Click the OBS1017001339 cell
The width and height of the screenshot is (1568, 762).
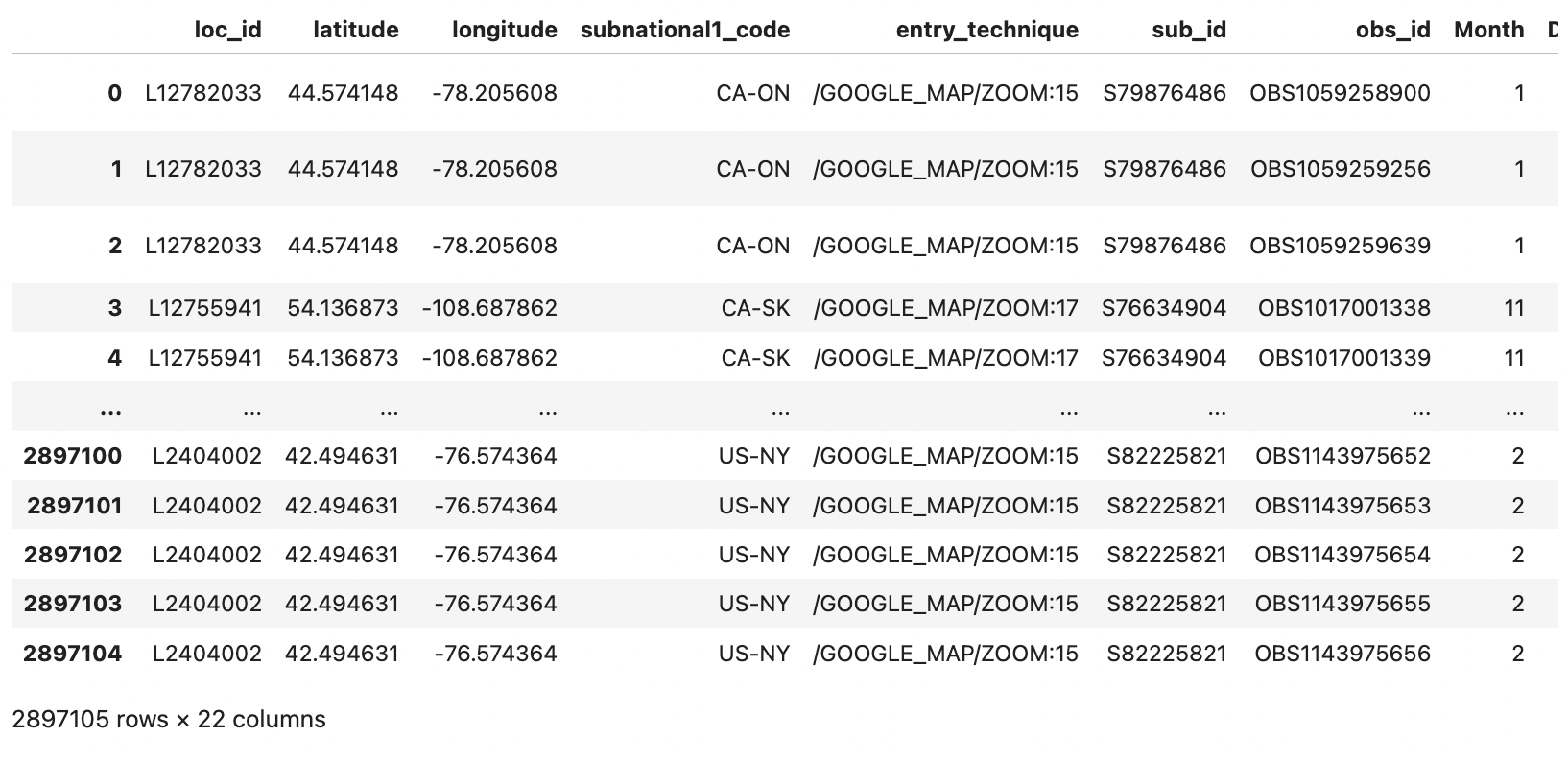pos(1344,358)
